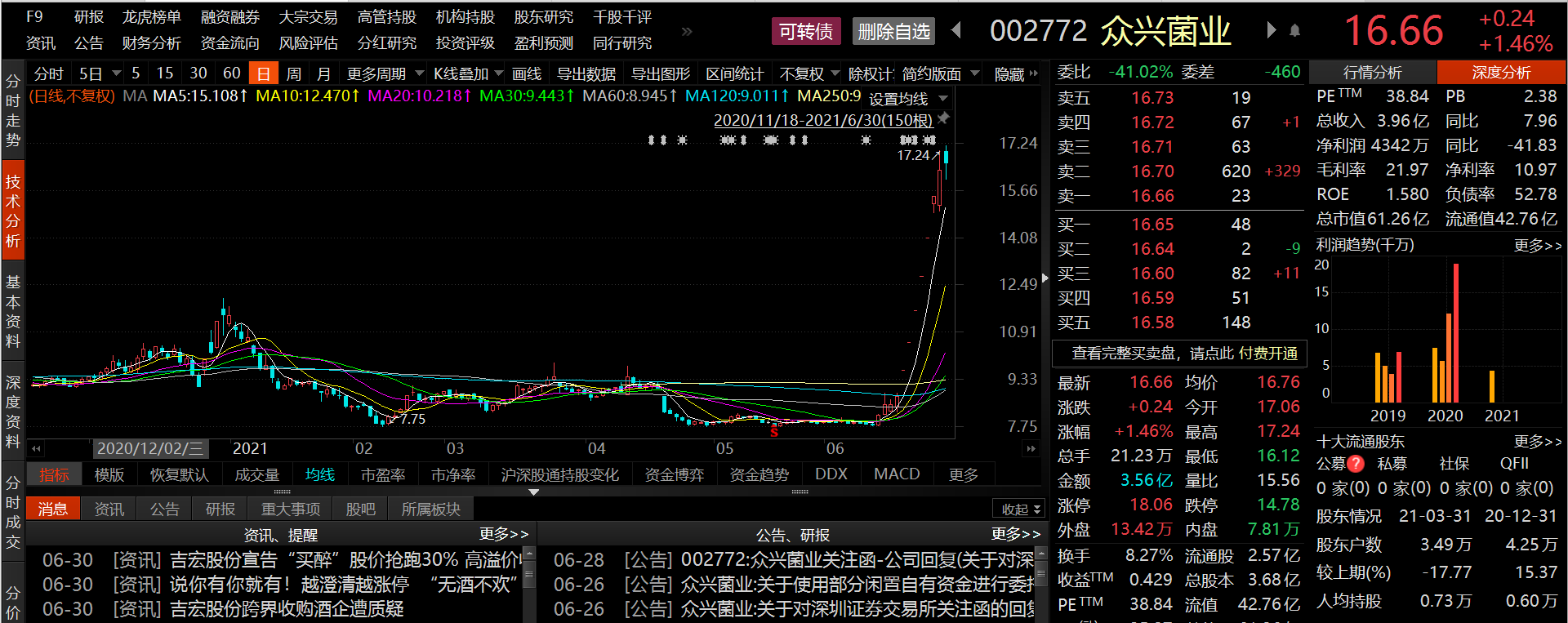Click the first event marker above the candlesticks
1568x623 pixels.
[652, 140]
